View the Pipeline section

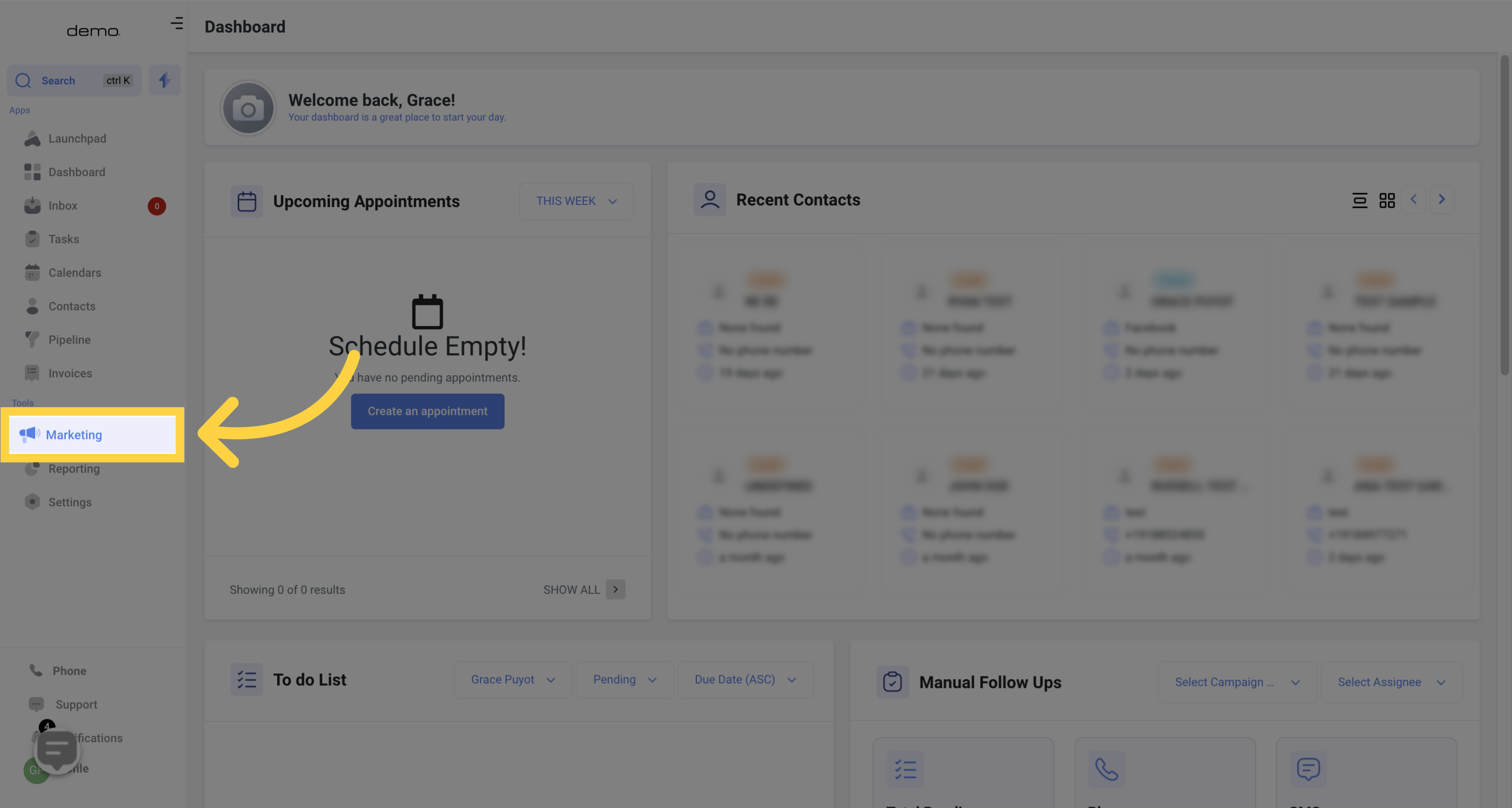point(69,340)
